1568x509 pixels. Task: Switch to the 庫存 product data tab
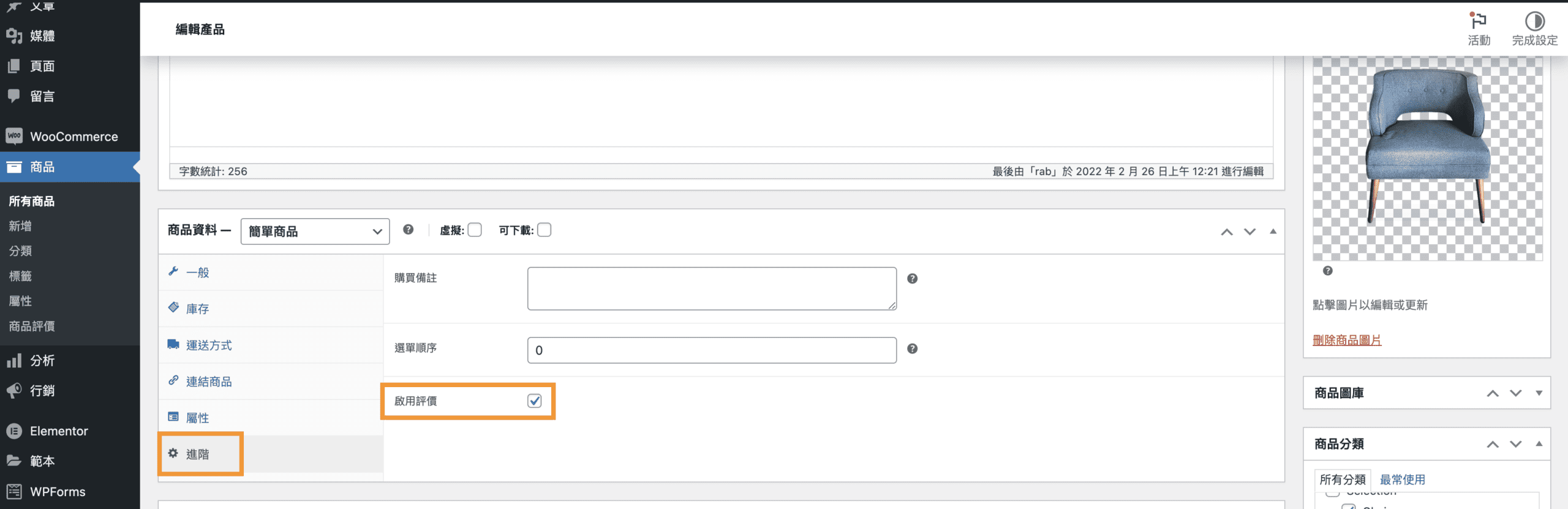coord(197,309)
